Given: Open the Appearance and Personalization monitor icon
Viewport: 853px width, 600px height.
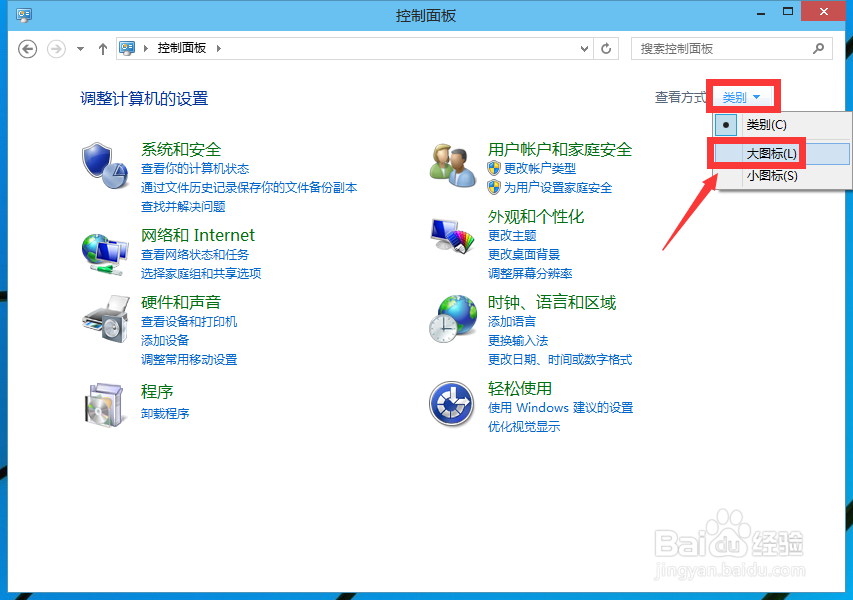Looking at the screenshot, I should pyautogui.click(x=453, y=236).
